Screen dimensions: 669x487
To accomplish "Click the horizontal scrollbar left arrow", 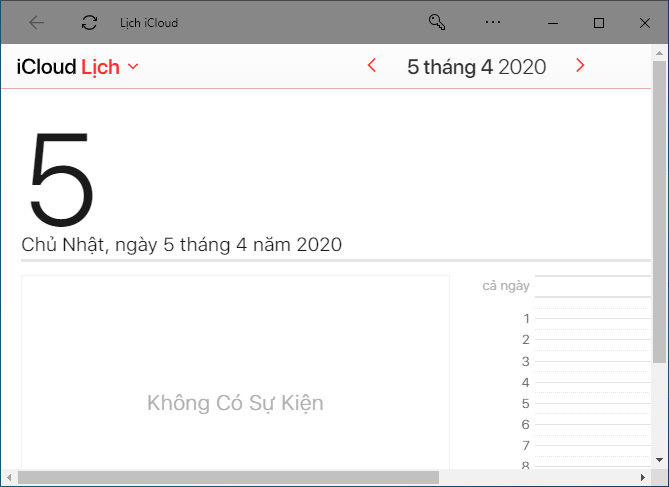I will pos(9,477).
